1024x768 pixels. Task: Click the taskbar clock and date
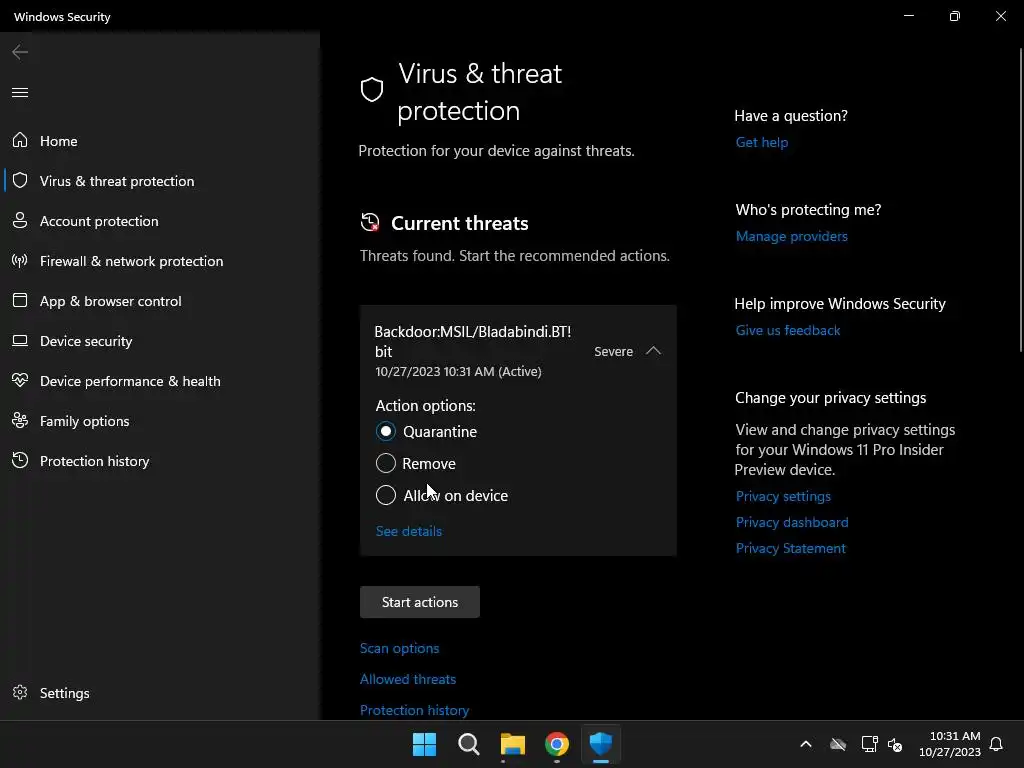950,744
